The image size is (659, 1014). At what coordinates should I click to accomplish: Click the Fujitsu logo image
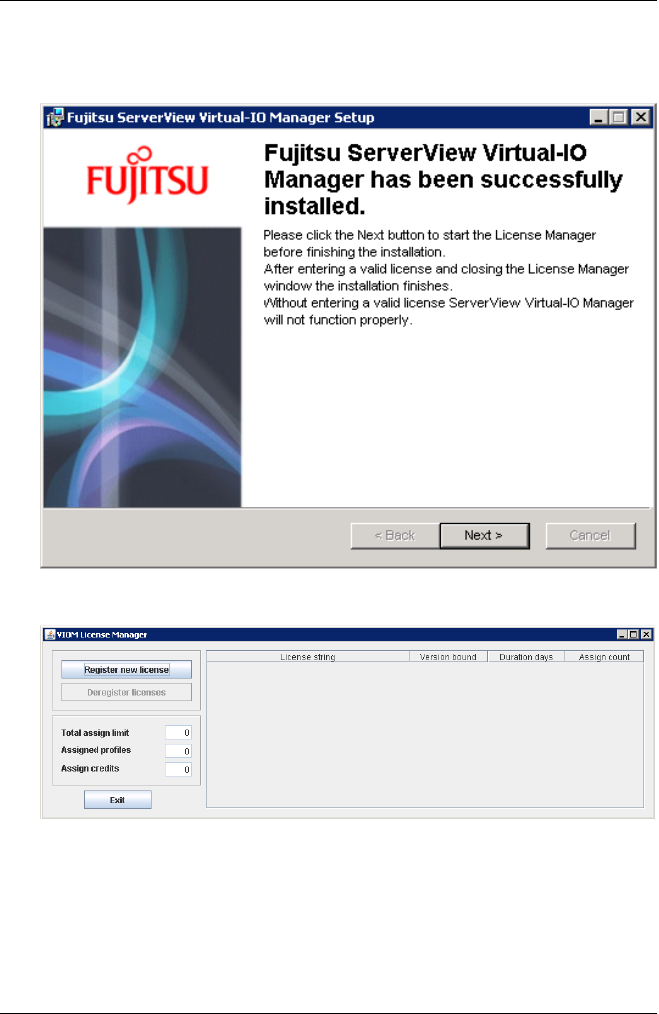pos(147,176)
